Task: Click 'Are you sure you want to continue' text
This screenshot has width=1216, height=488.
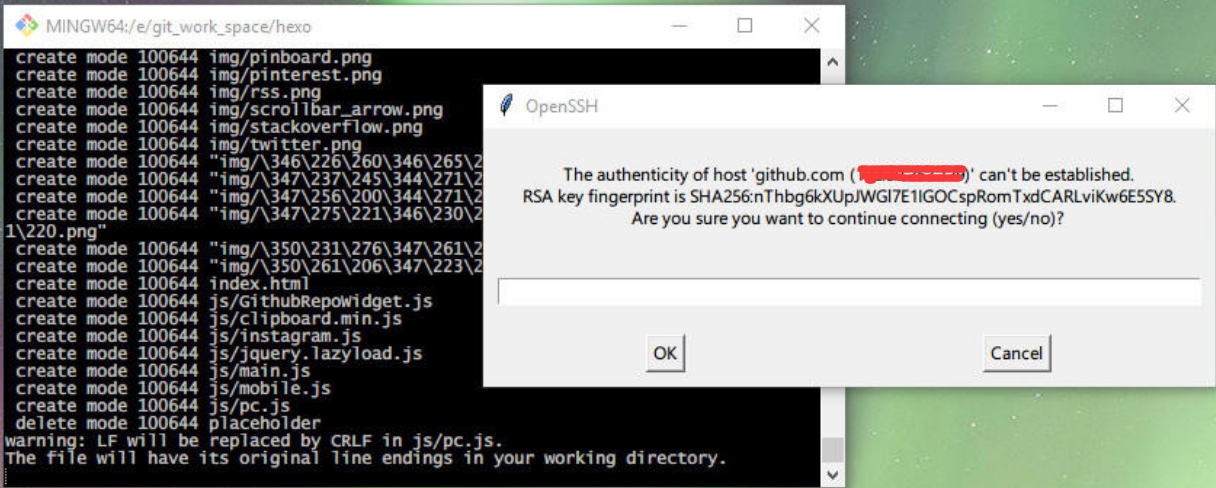Action: 848,217
